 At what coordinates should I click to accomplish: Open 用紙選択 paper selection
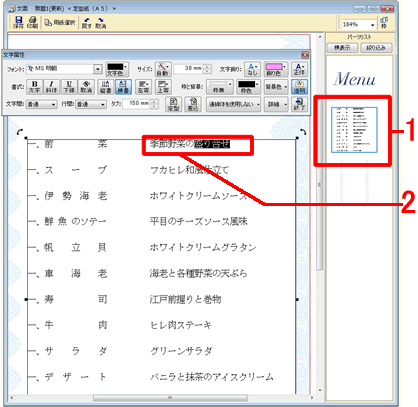point(60,22)
